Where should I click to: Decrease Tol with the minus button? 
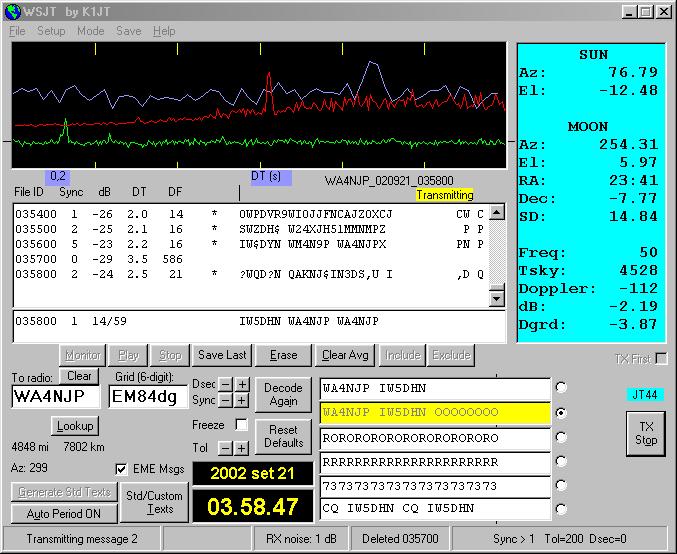click(226, 448)
